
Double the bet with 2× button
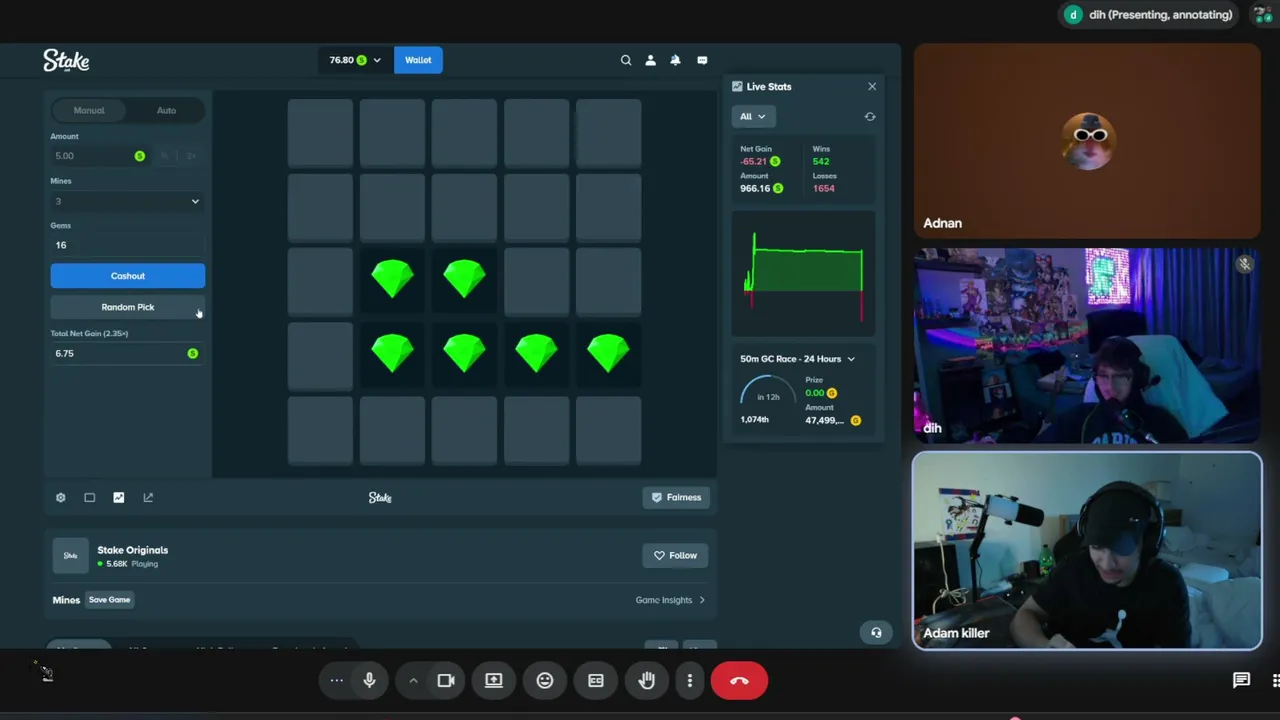tap(191, 156)
